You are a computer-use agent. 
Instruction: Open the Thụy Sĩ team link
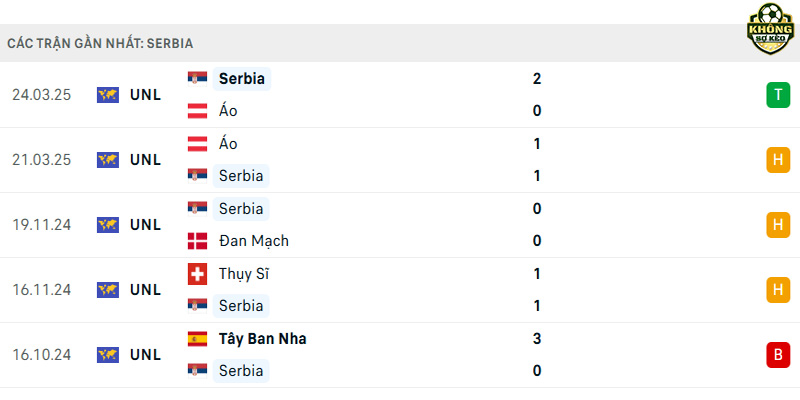[x=244, y=274]
